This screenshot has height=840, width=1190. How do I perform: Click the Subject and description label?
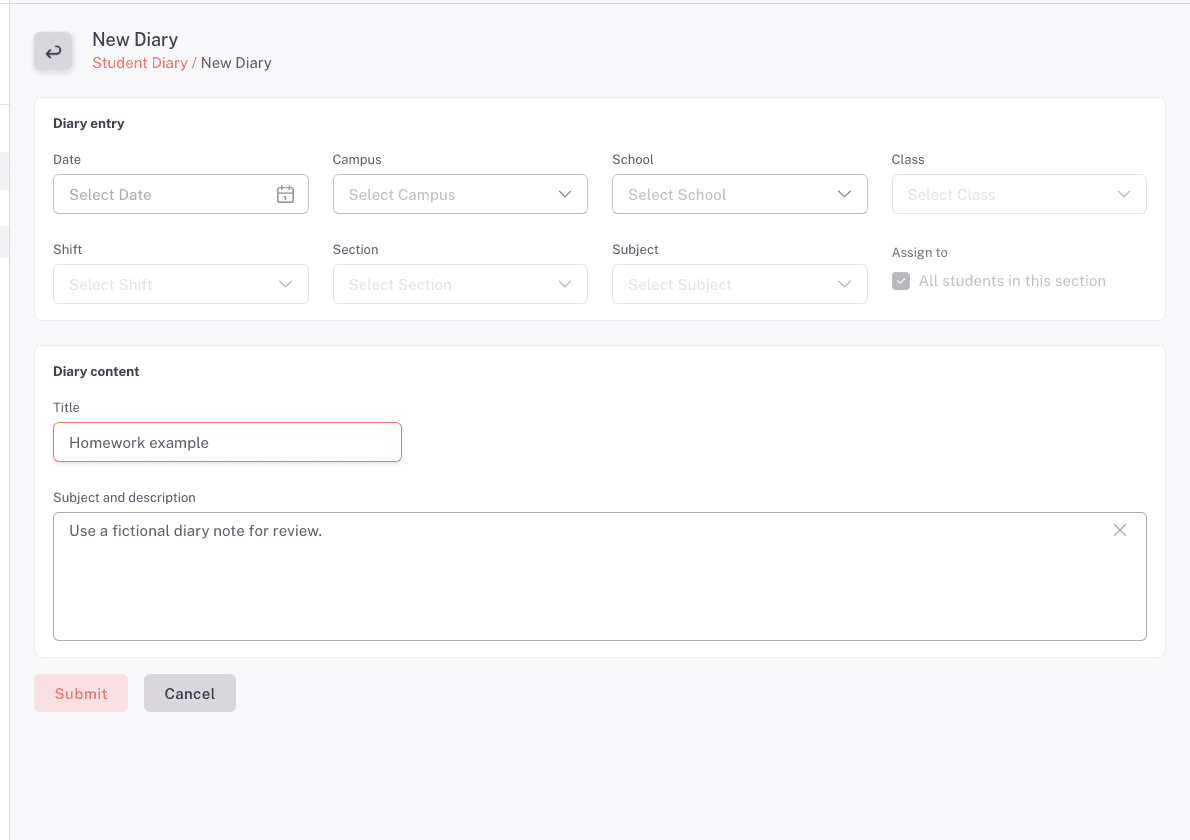coord(124,498)
